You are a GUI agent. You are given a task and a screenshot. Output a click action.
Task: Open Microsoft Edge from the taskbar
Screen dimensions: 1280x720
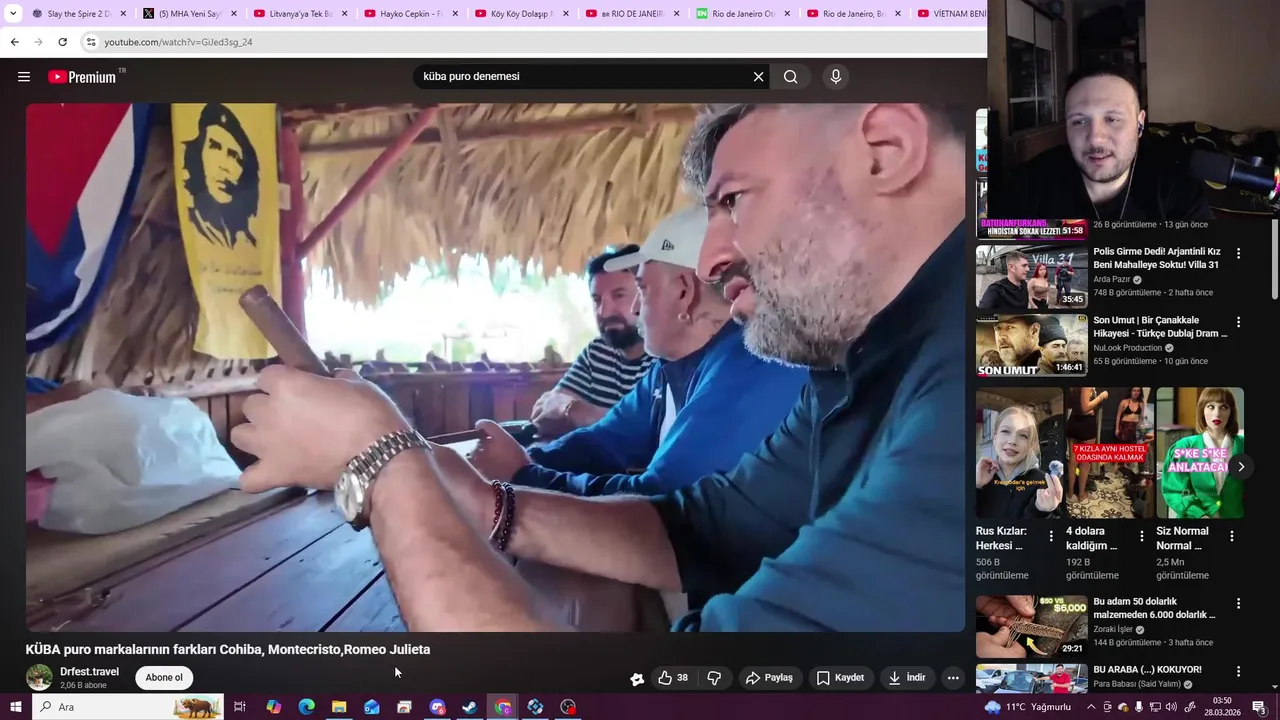pyautogui.click(x=307, y=707)
